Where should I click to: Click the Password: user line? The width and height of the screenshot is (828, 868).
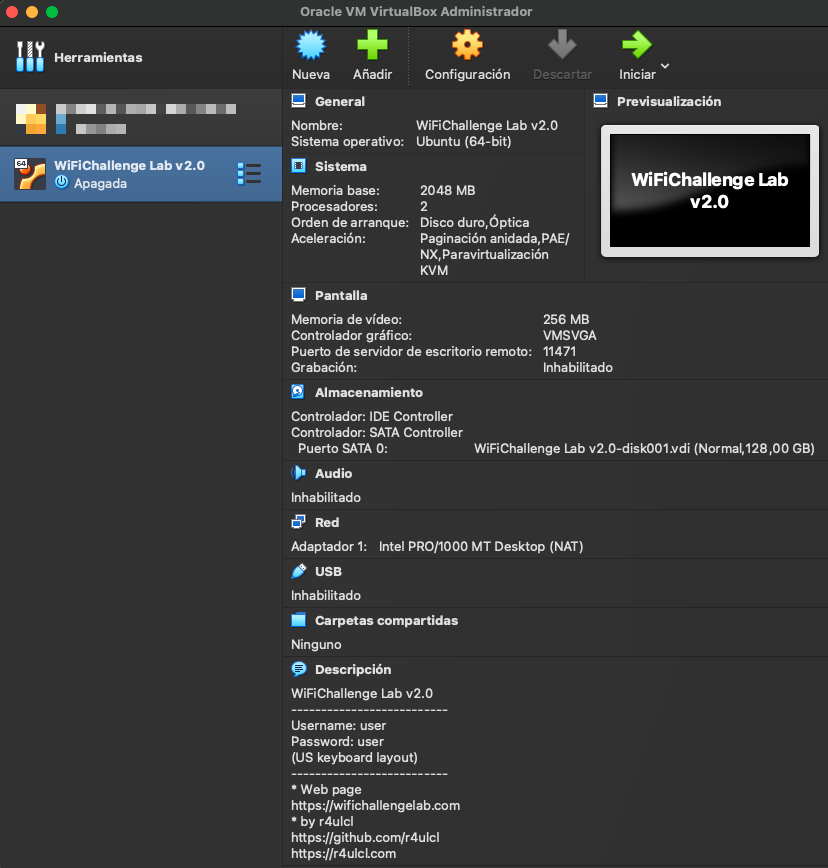click(x=337, y=741)
